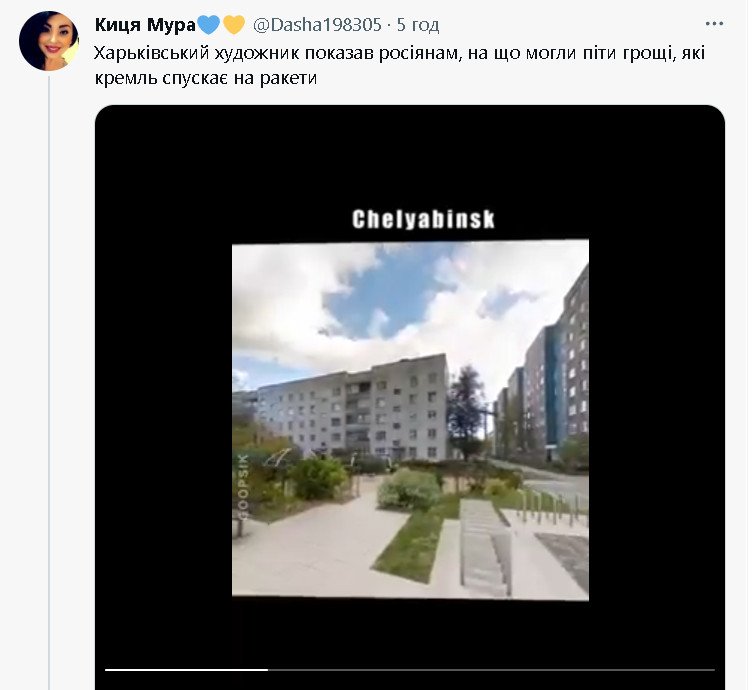The height and width of the screenshot is (690, 755).
Task: Open the display name Киця Мура
Action: pos(145,25)
